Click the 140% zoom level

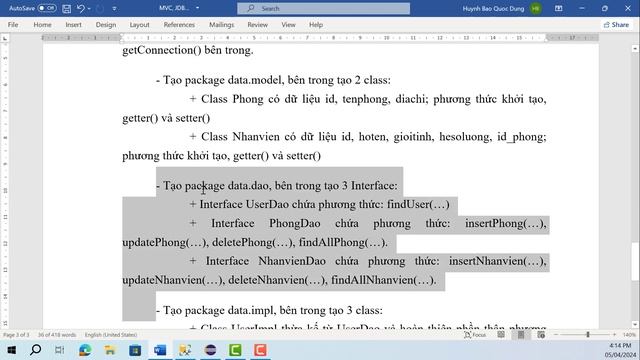point(629,335)
